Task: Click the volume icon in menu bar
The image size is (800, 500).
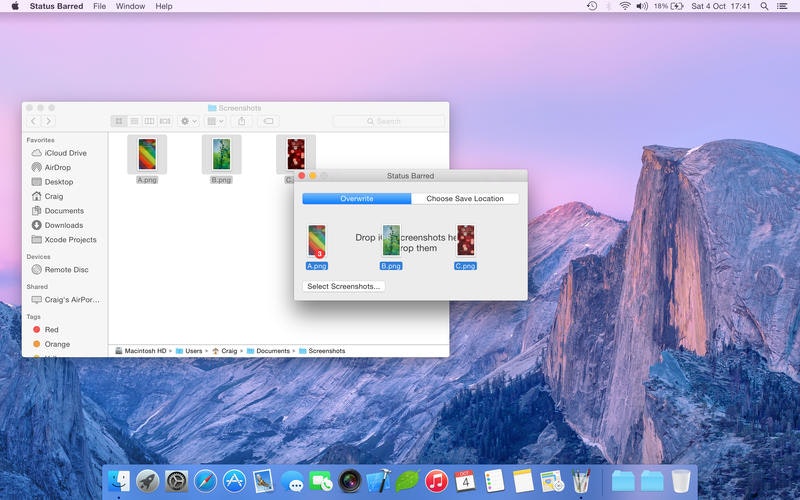Action: click(641, 6)
